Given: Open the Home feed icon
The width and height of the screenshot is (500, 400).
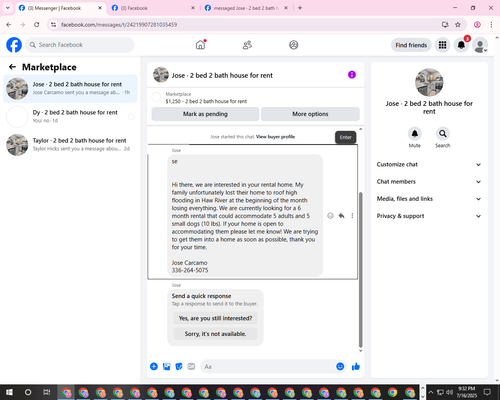Looking at the screenshot, I should coord(200,45).
